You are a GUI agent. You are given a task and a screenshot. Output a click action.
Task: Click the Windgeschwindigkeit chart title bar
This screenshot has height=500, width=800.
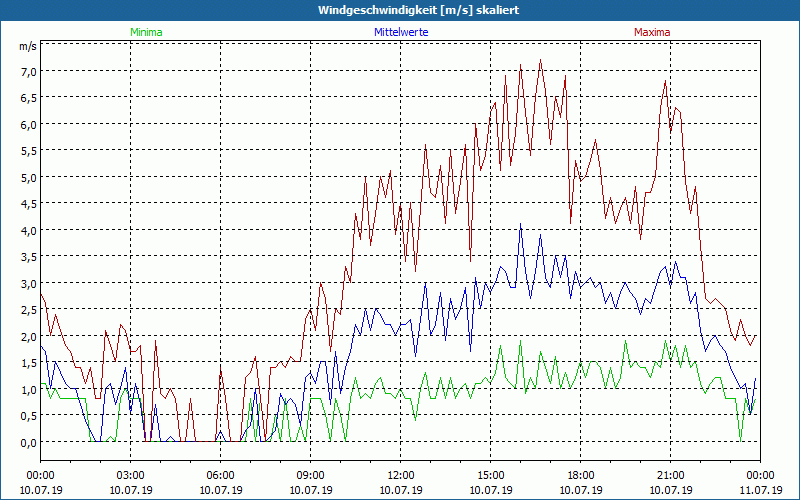pos(400,10)
